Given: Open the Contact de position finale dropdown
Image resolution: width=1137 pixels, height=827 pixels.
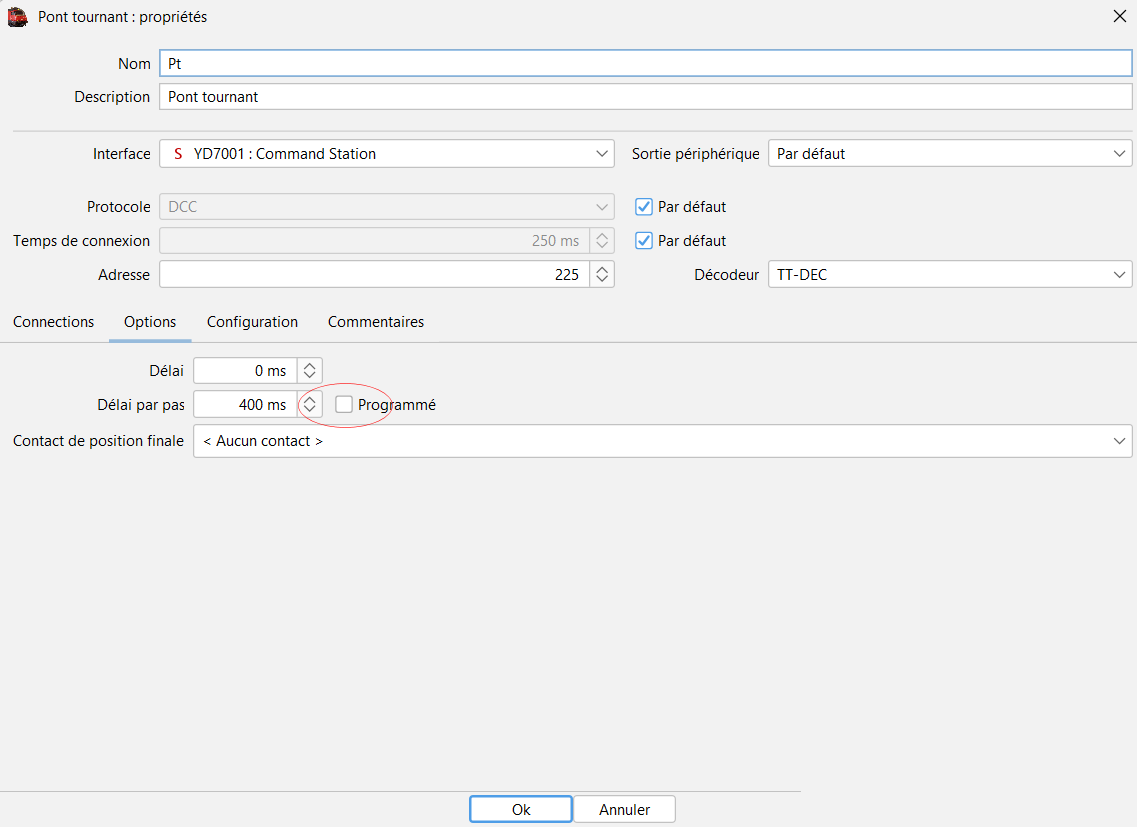Looking at the screenshot, I should (663, 441).
